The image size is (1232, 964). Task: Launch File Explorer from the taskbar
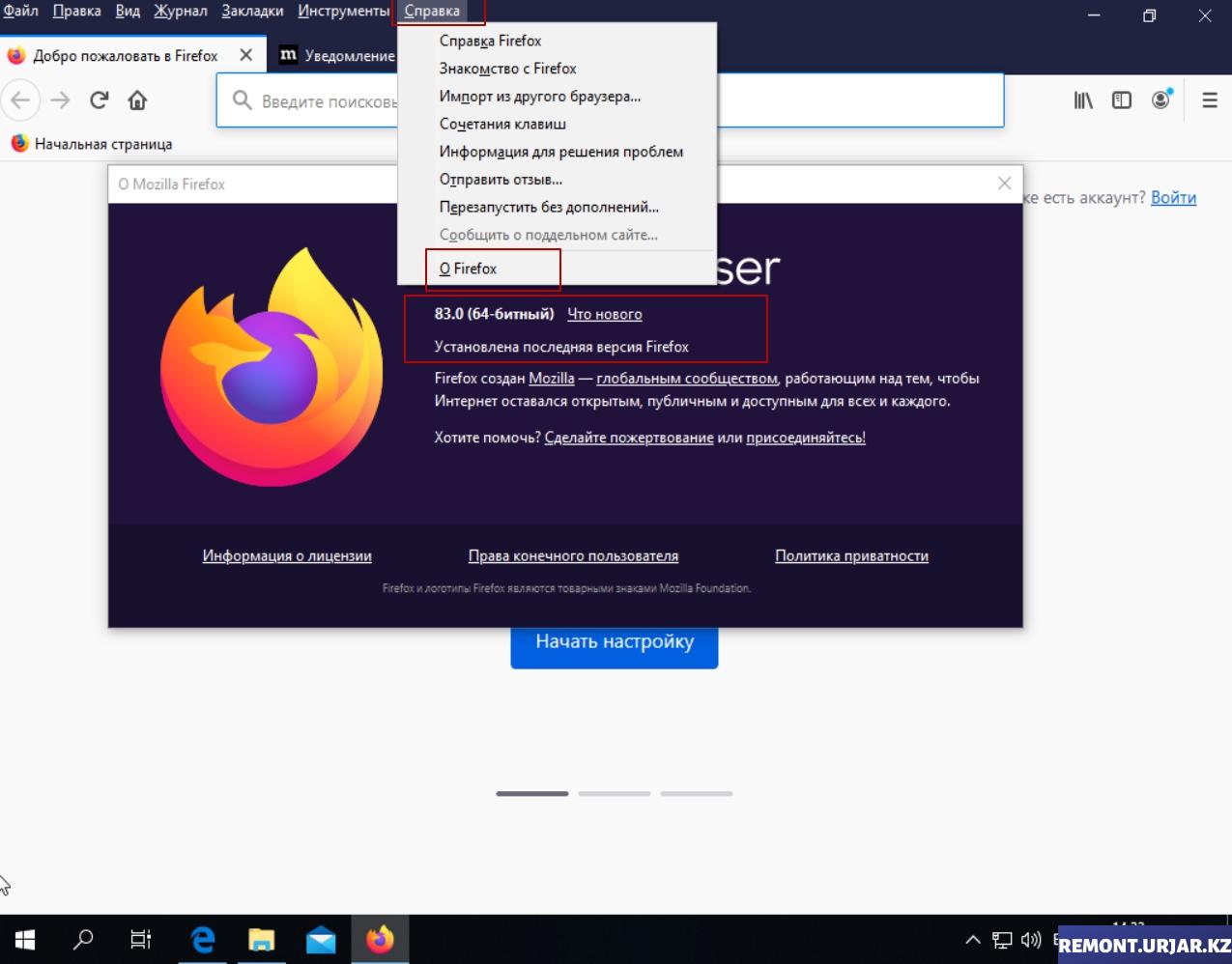tap(261, 939)
